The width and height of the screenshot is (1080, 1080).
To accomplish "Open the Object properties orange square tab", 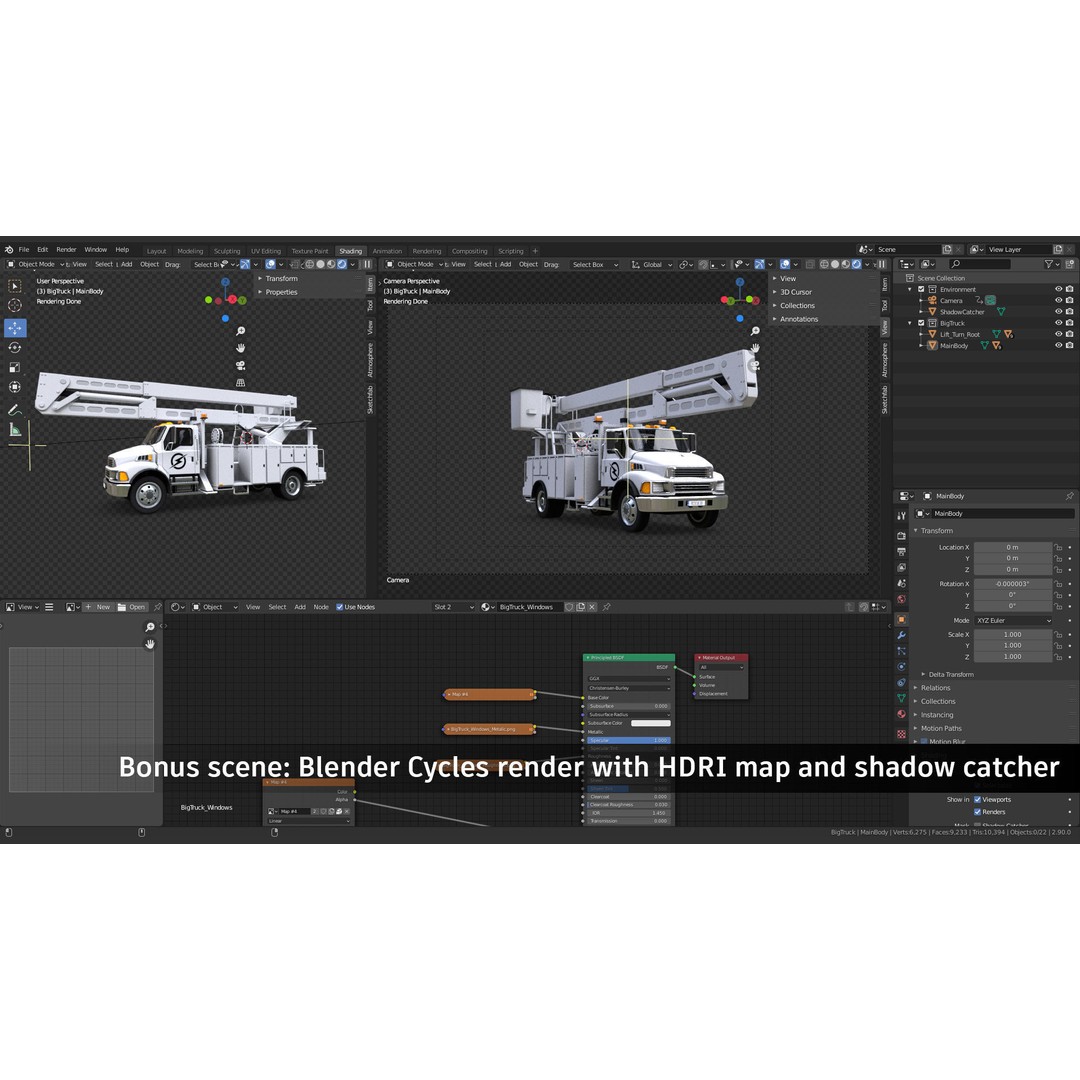I will [902, 619].
